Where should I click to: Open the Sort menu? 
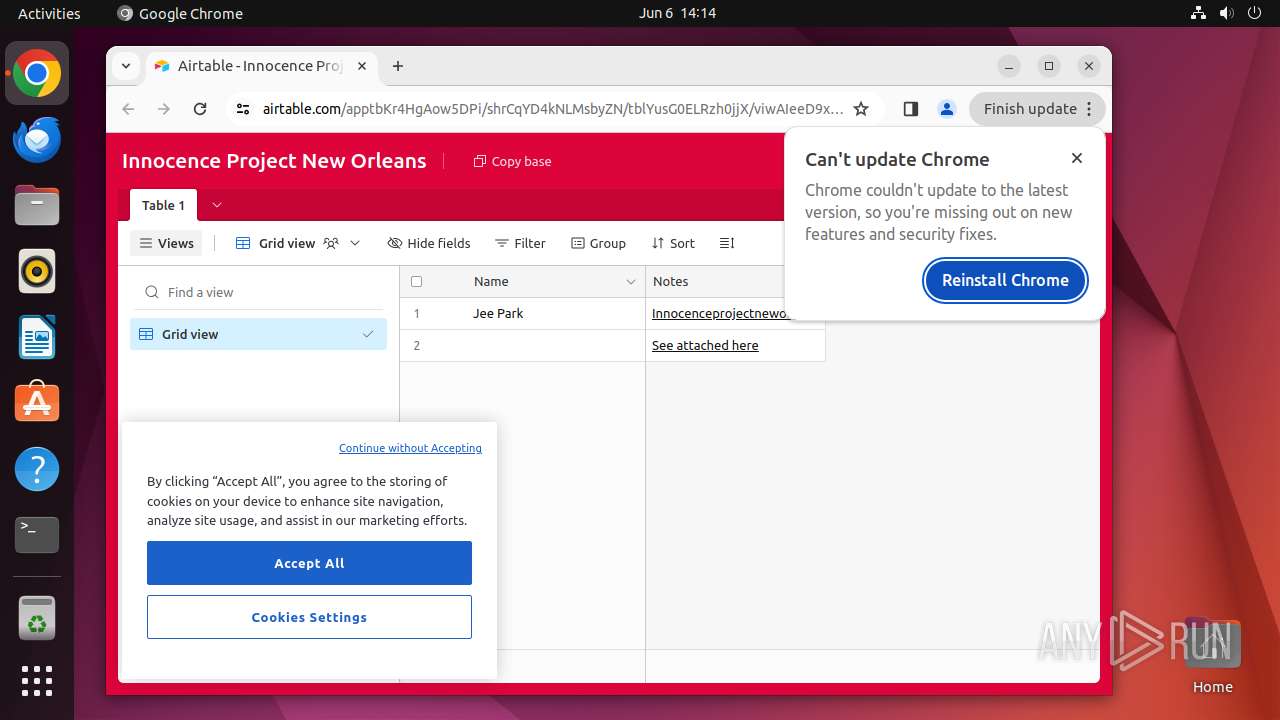[x=673, y=243]
